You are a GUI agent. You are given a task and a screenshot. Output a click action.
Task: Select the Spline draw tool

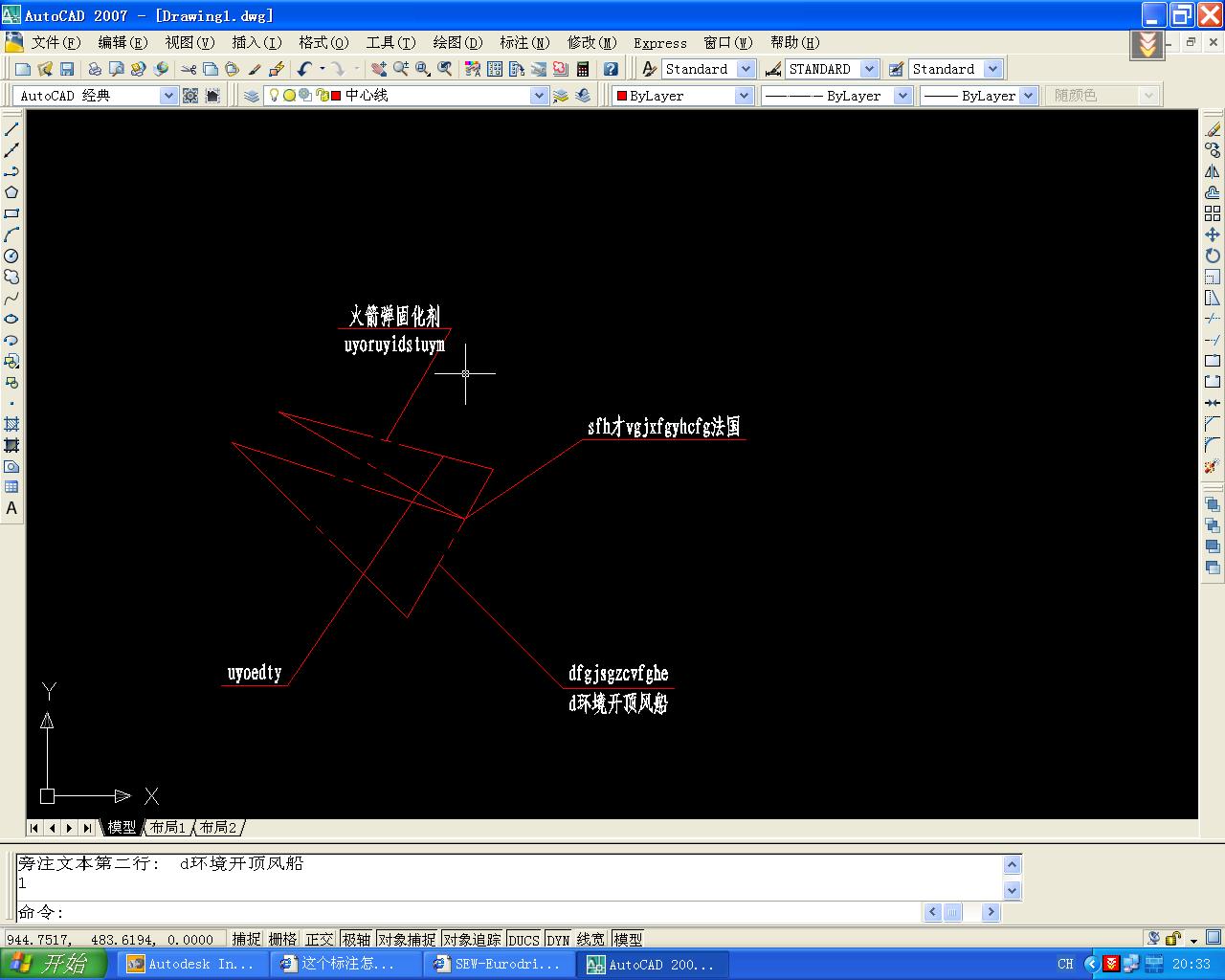[11, 298]
